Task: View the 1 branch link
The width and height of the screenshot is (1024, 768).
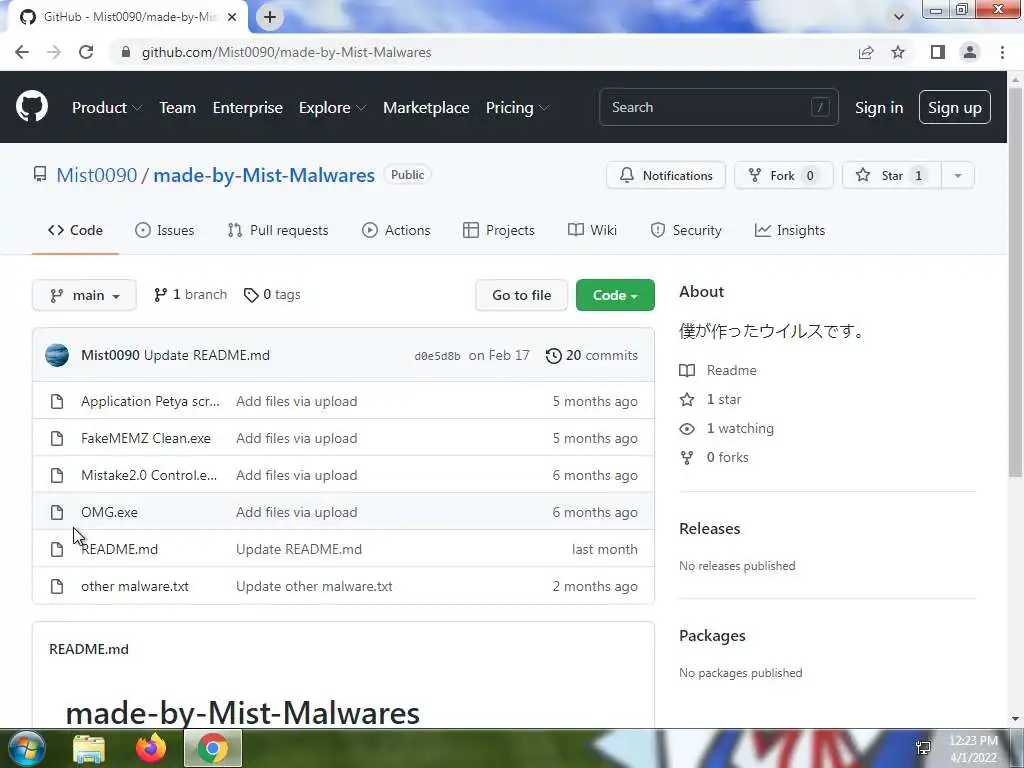Action: (x=190, y=295)
